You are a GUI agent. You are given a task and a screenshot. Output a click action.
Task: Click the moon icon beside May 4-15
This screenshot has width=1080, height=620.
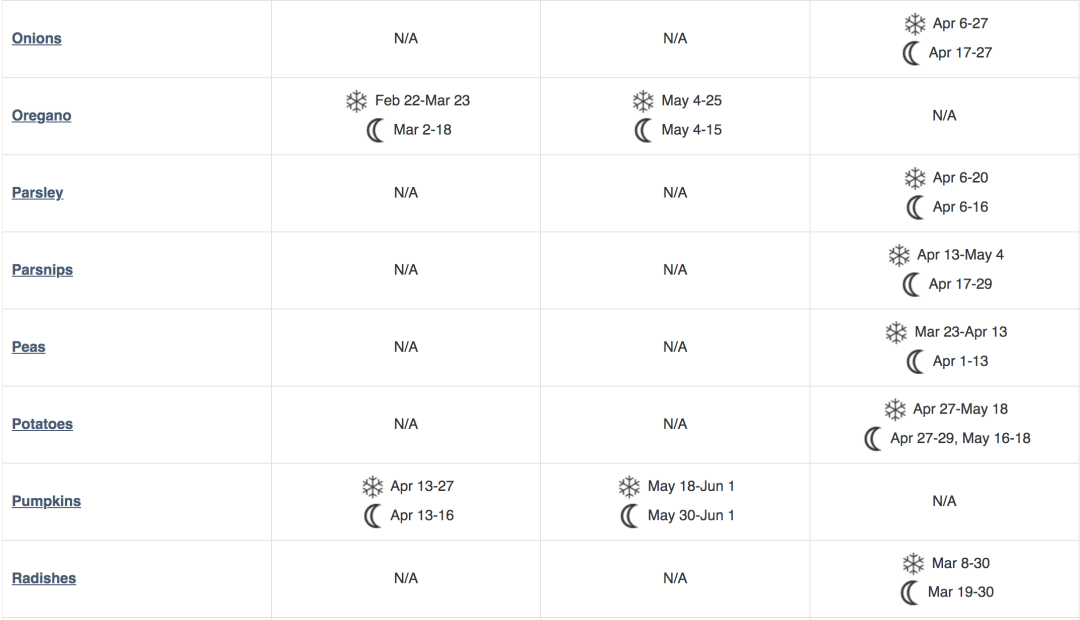[x=643, y=130]
